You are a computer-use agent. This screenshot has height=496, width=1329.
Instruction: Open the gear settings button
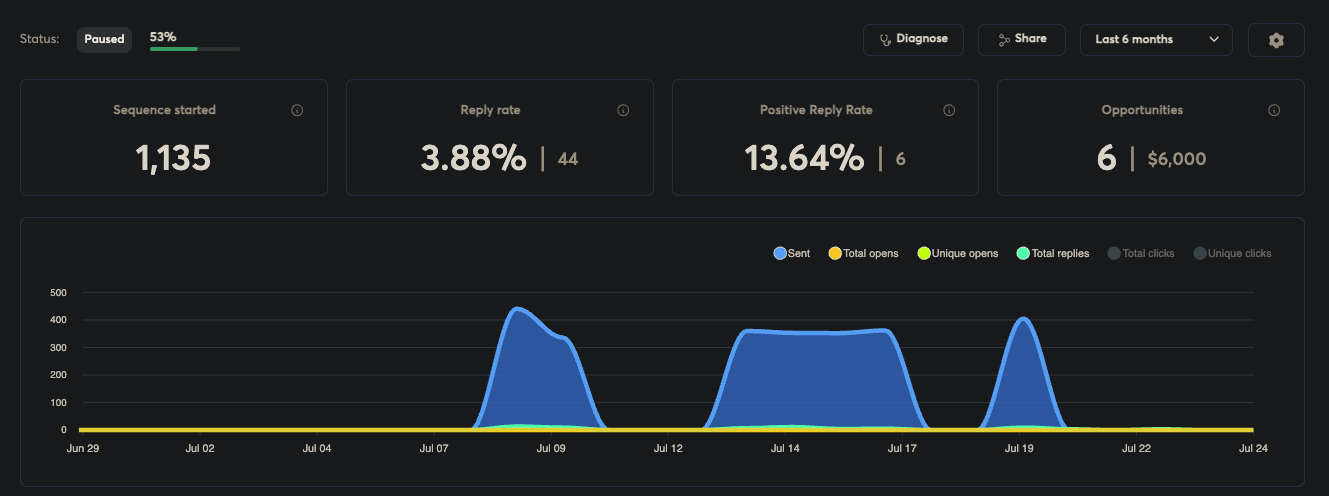[1276, 40]
